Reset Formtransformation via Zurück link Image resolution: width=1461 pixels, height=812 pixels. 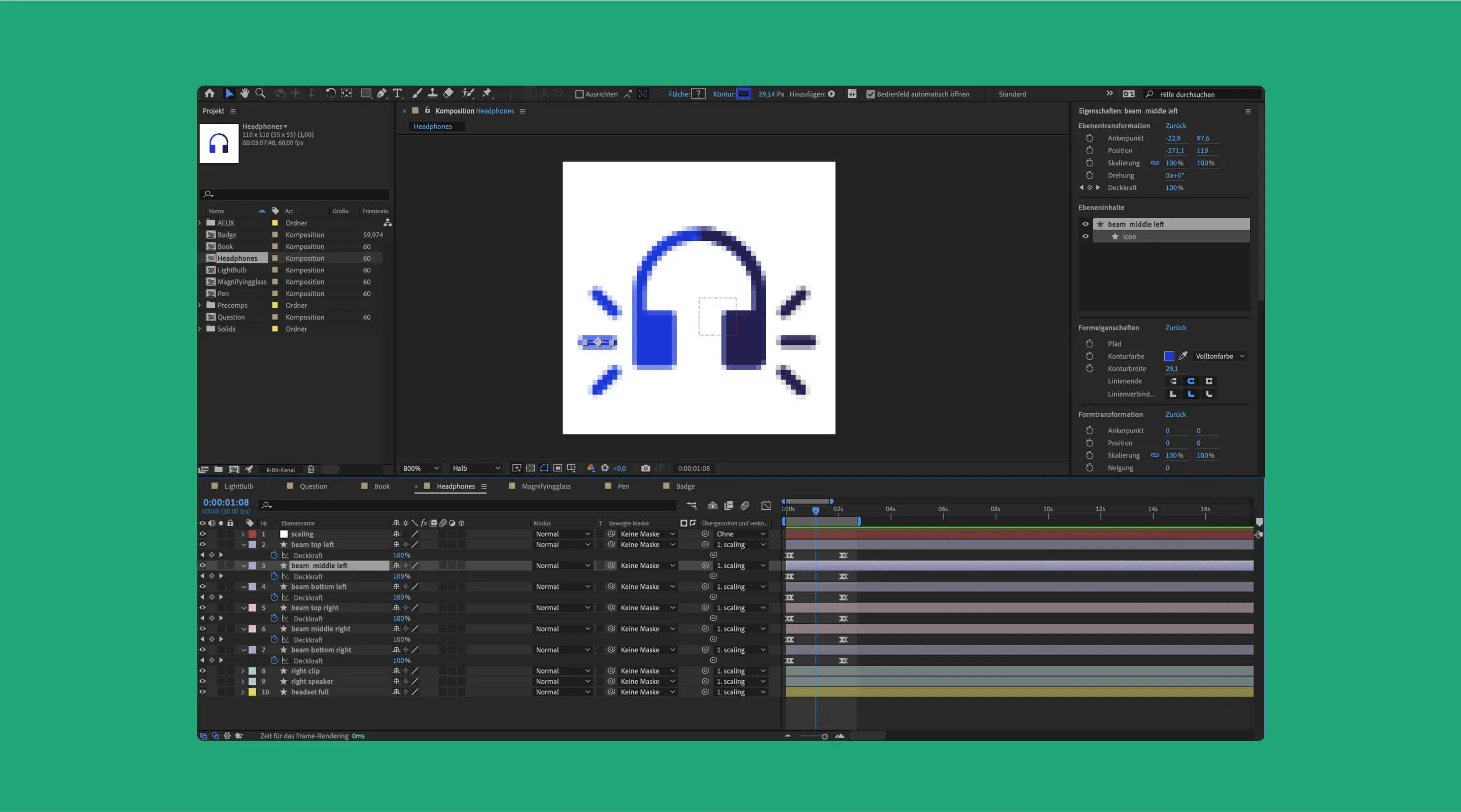coord(1176,414)
